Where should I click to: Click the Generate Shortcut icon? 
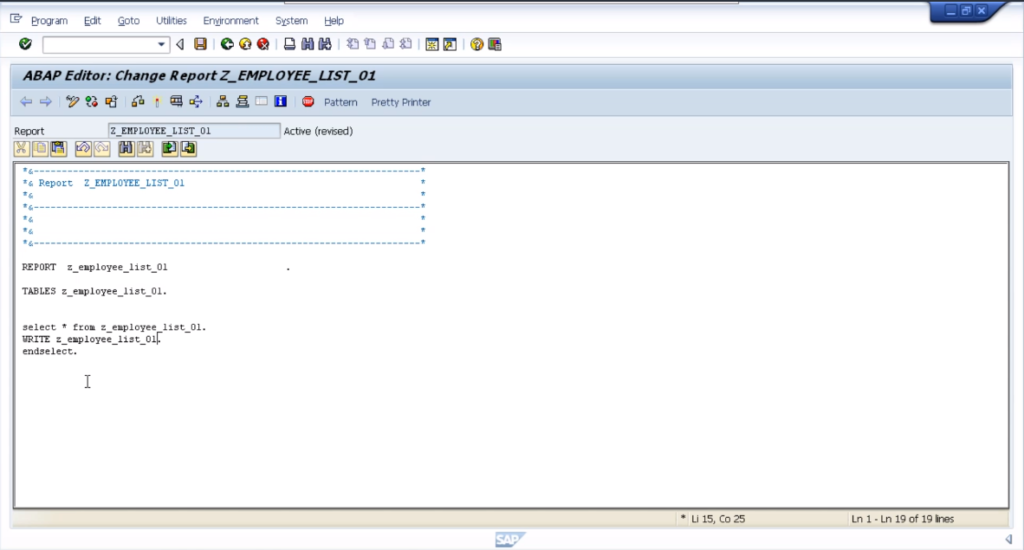(450, 44)
